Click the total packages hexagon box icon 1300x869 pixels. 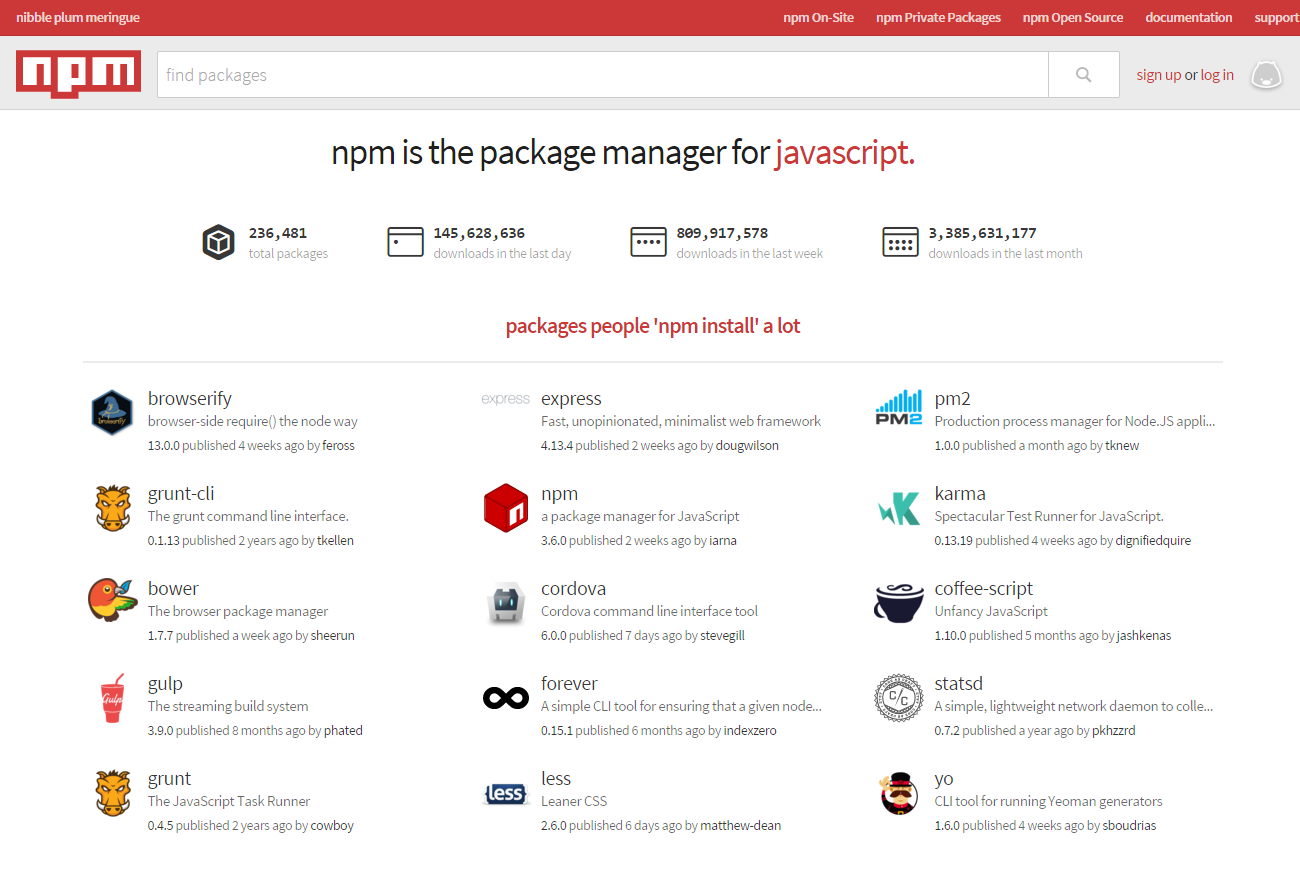(218, 242)
